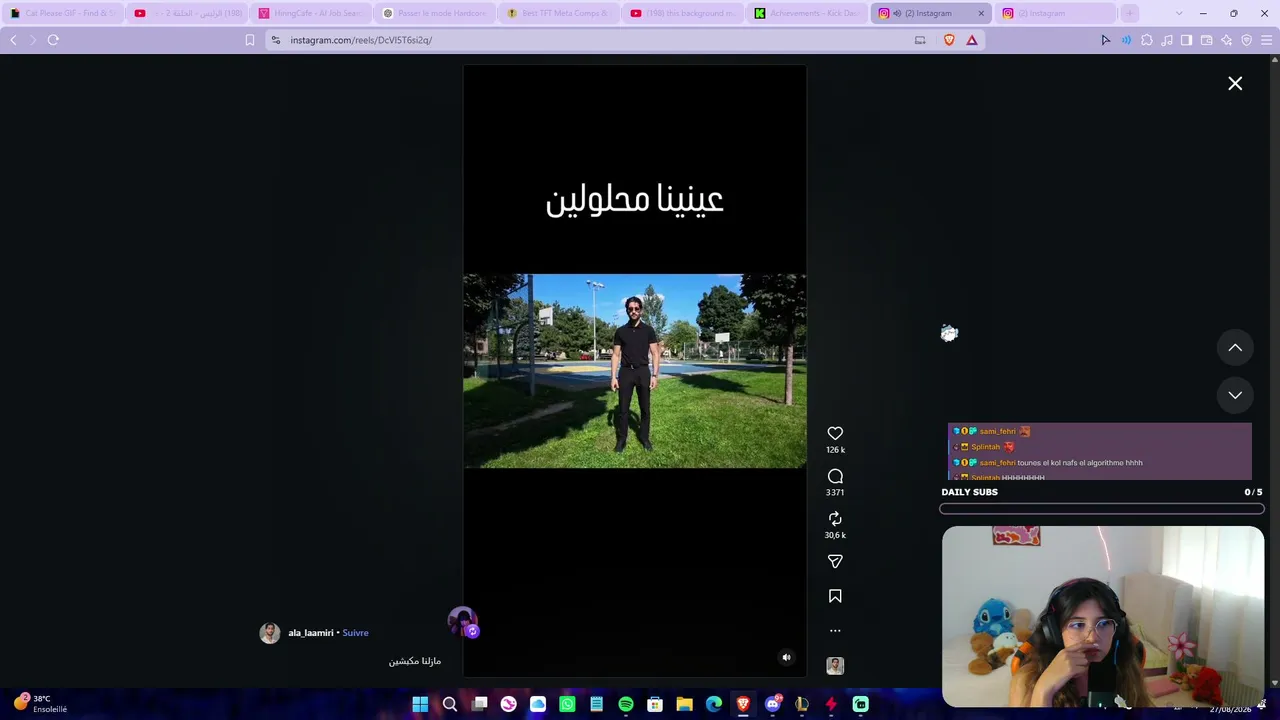Click the arrow-cursor extension icon
Viewport: 1280px width, 720px height.
pyautogui.click(x=1105, y=40)
